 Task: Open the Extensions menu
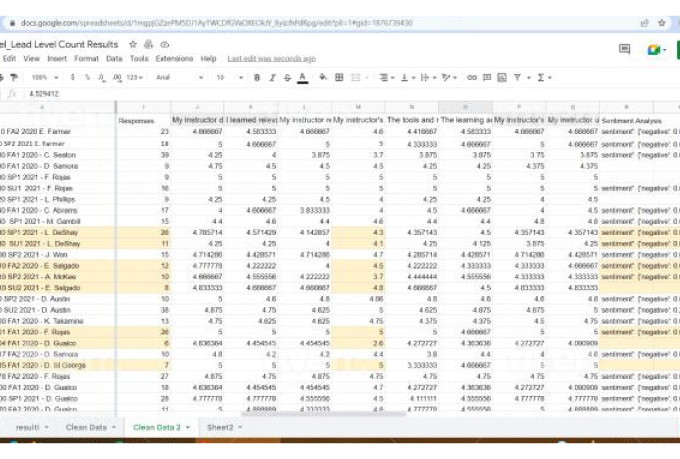pyautogui.click(x=174, y=58)
